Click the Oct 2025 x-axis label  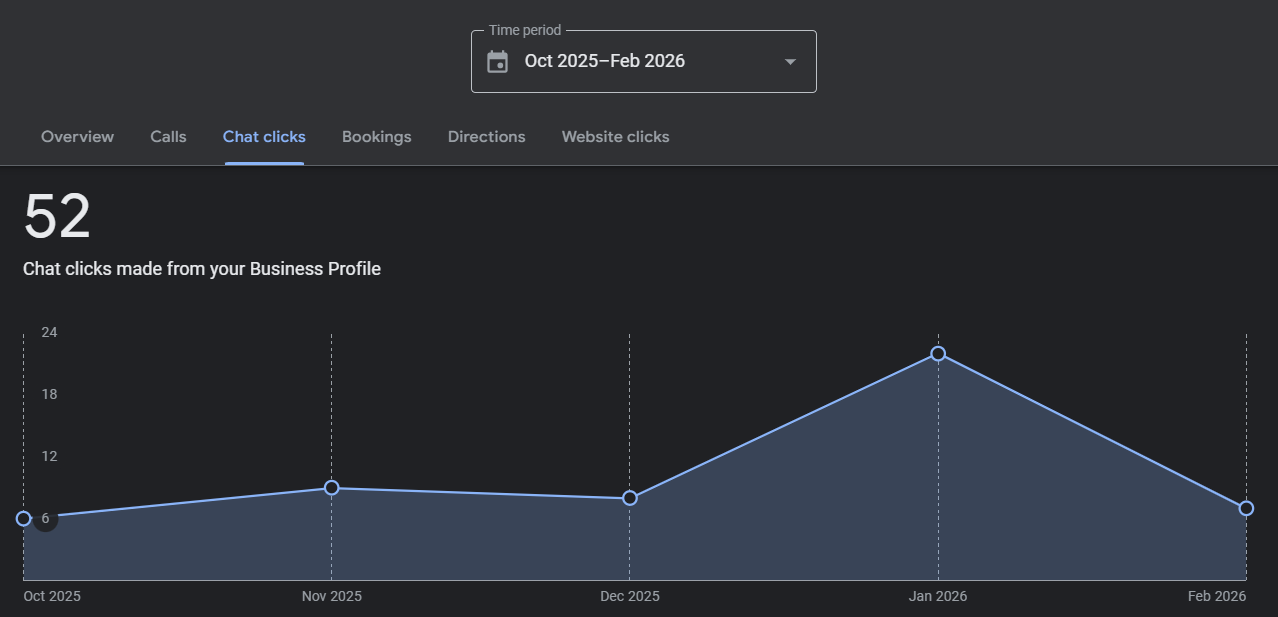pyautogui.click(x=52, y=596)
